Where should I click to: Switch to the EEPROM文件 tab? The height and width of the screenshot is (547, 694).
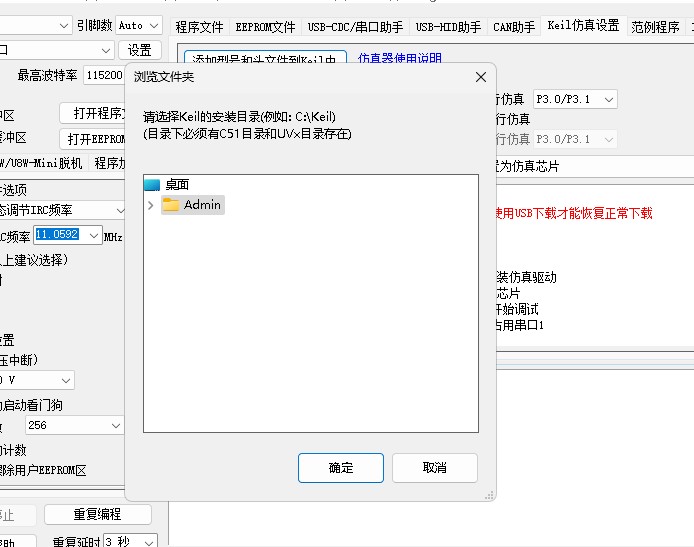click(x=265, y=27)
